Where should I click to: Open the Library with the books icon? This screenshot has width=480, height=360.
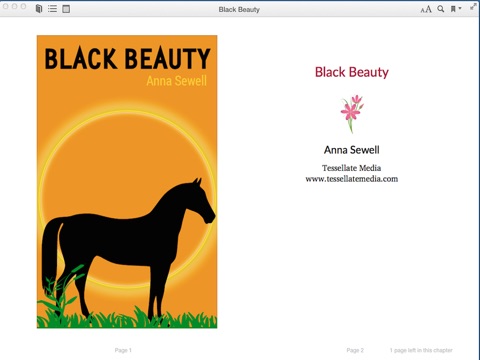[x=39, y=9]
